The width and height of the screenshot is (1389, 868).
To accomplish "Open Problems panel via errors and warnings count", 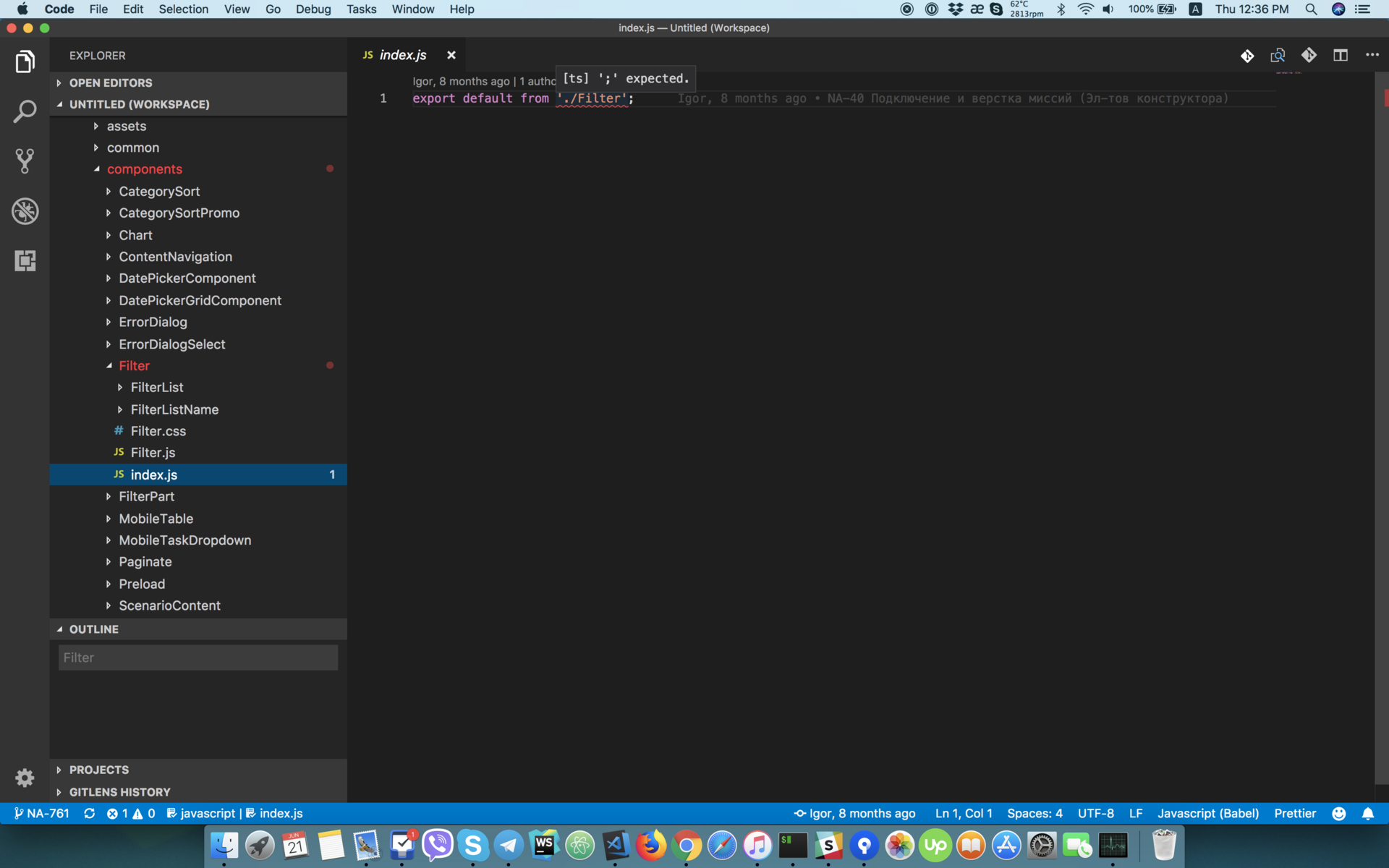I will click(x=131, y=814).
